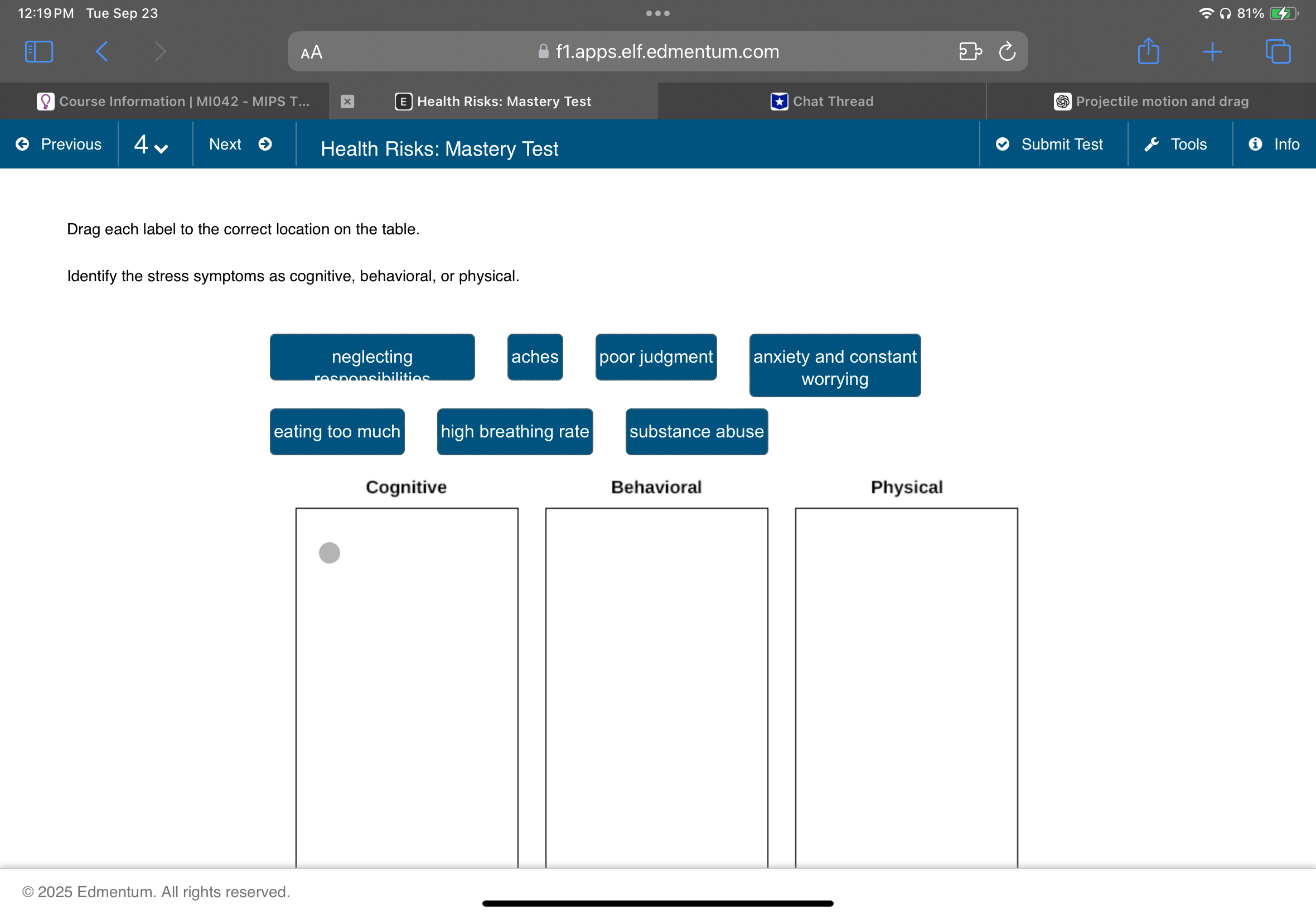Close the Course Information tab
This screenshot has width=1316, height=915.
click(347, 102)
